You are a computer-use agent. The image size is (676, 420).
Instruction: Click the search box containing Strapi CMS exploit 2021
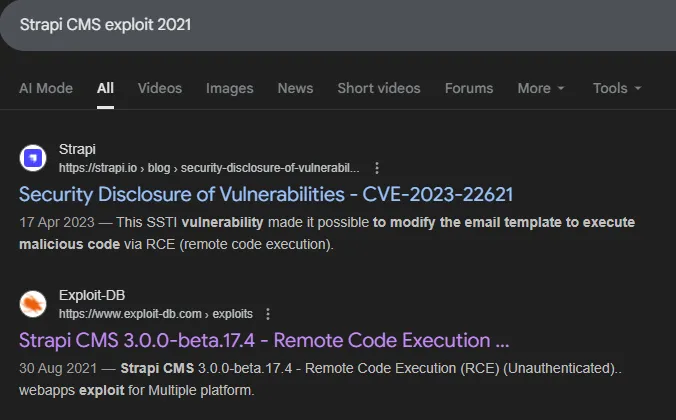pyautogui.click(x=300, y=24)
